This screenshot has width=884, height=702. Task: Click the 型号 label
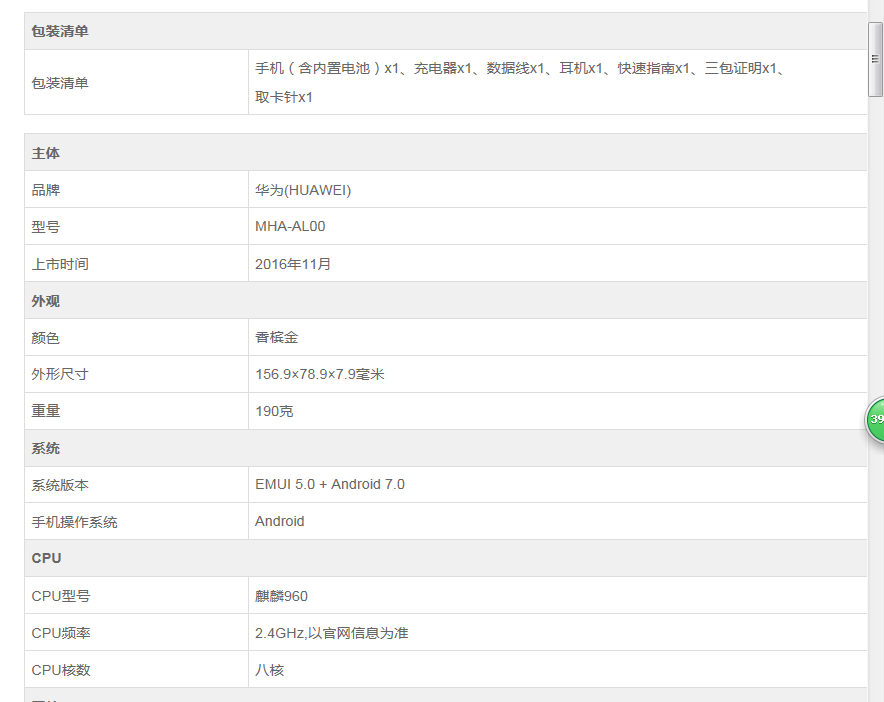point(46,227)
